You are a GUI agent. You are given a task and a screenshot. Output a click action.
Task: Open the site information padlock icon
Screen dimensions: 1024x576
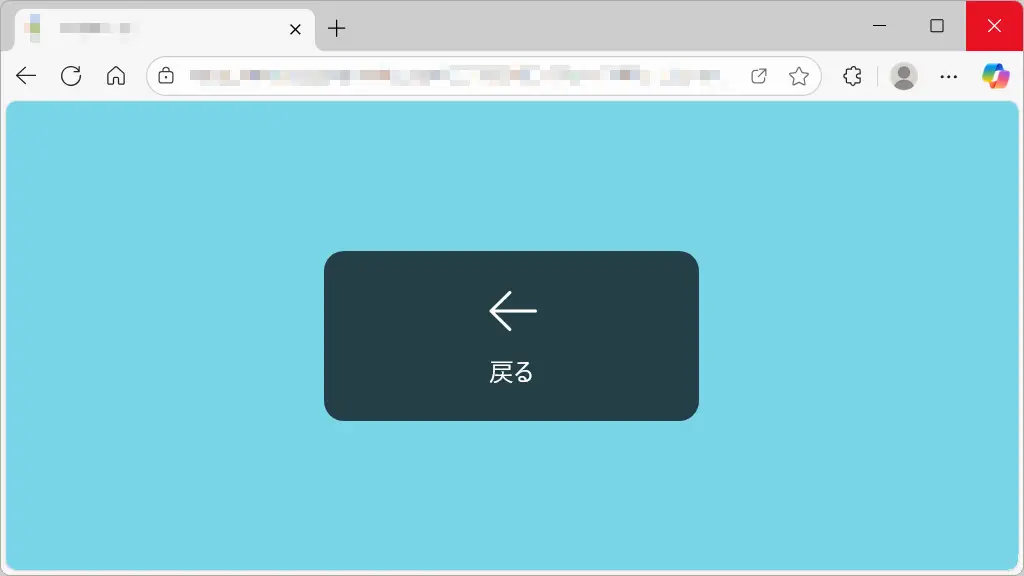[x=167, y=75]
